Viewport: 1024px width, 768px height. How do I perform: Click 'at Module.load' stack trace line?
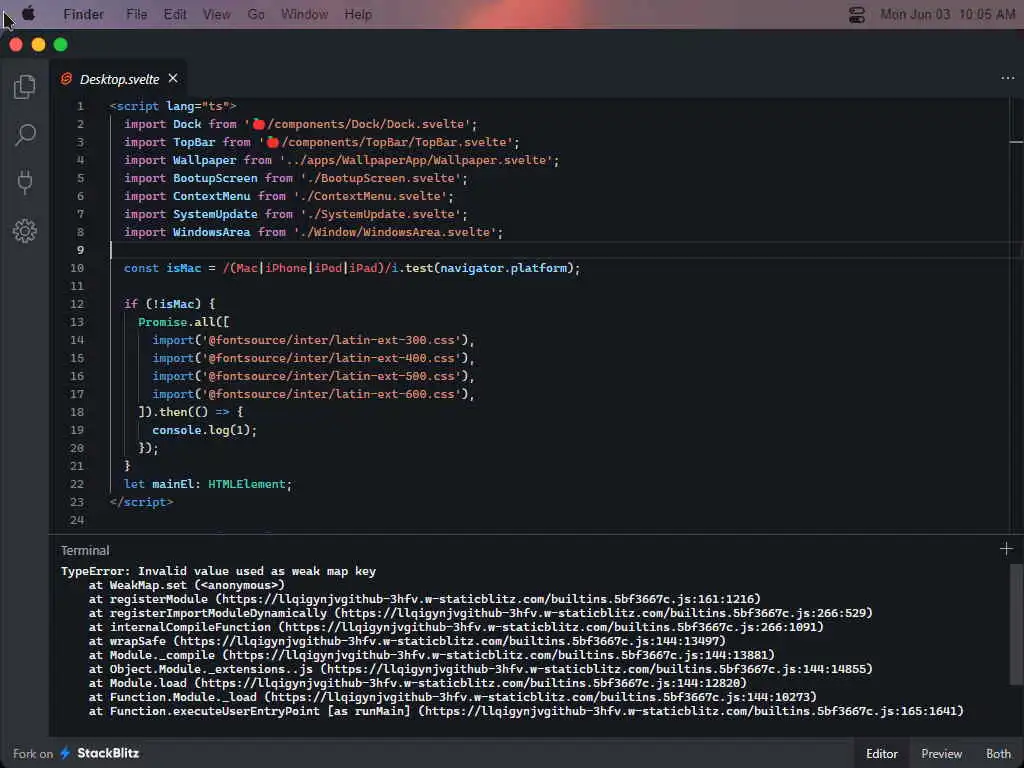tap(418, 682)
